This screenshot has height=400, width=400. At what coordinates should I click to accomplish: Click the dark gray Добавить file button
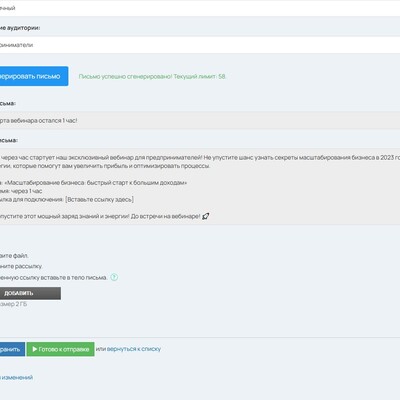30,293
